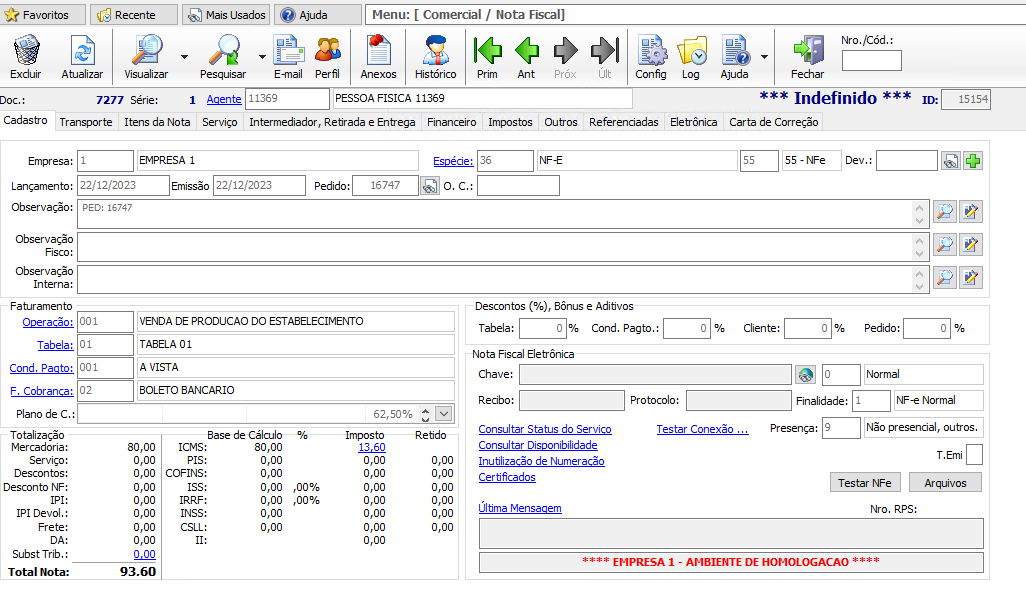Click magnifier icon for Observação Interna

(x=945, y=278)
